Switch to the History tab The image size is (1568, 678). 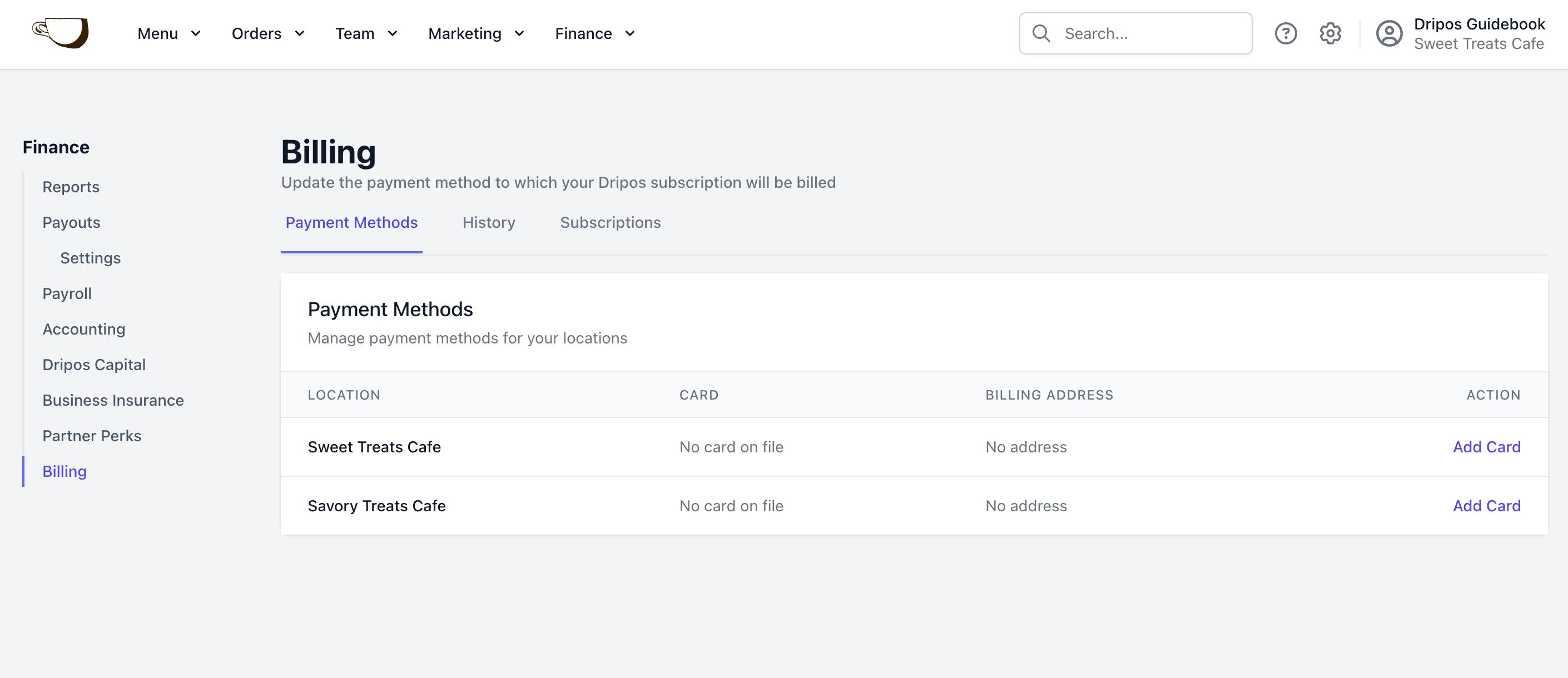click(x=489, y=223)
